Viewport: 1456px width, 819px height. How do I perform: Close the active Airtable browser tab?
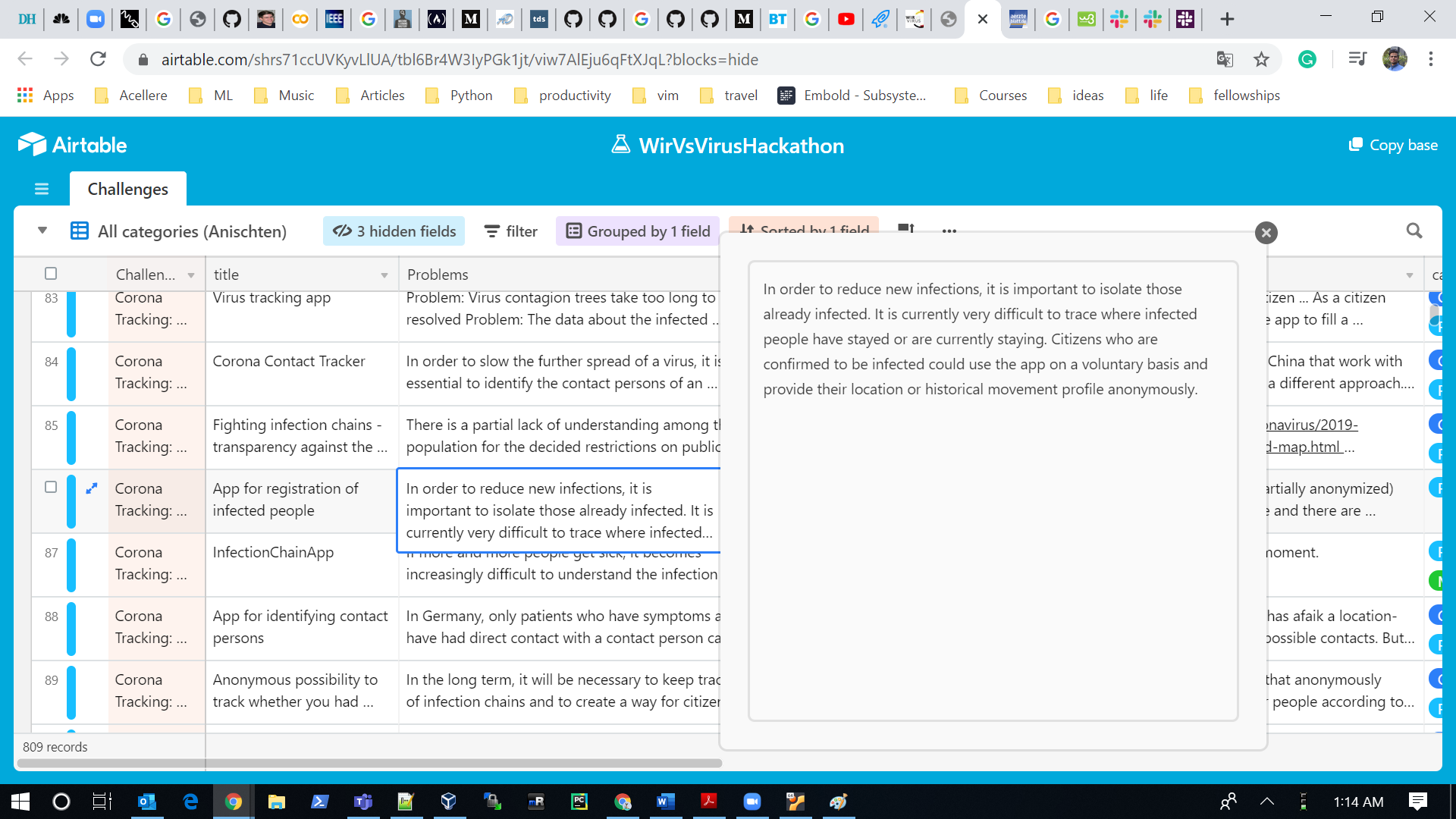[983, 19]
